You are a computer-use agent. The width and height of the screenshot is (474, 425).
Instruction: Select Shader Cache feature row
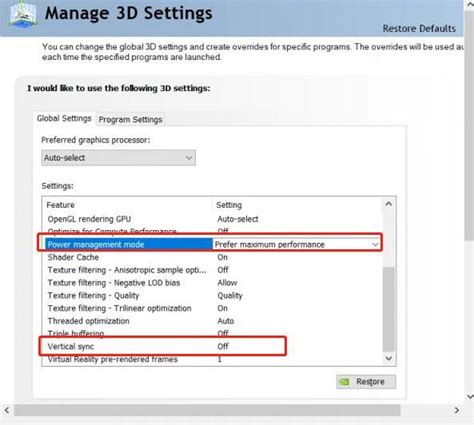(213, 257)
